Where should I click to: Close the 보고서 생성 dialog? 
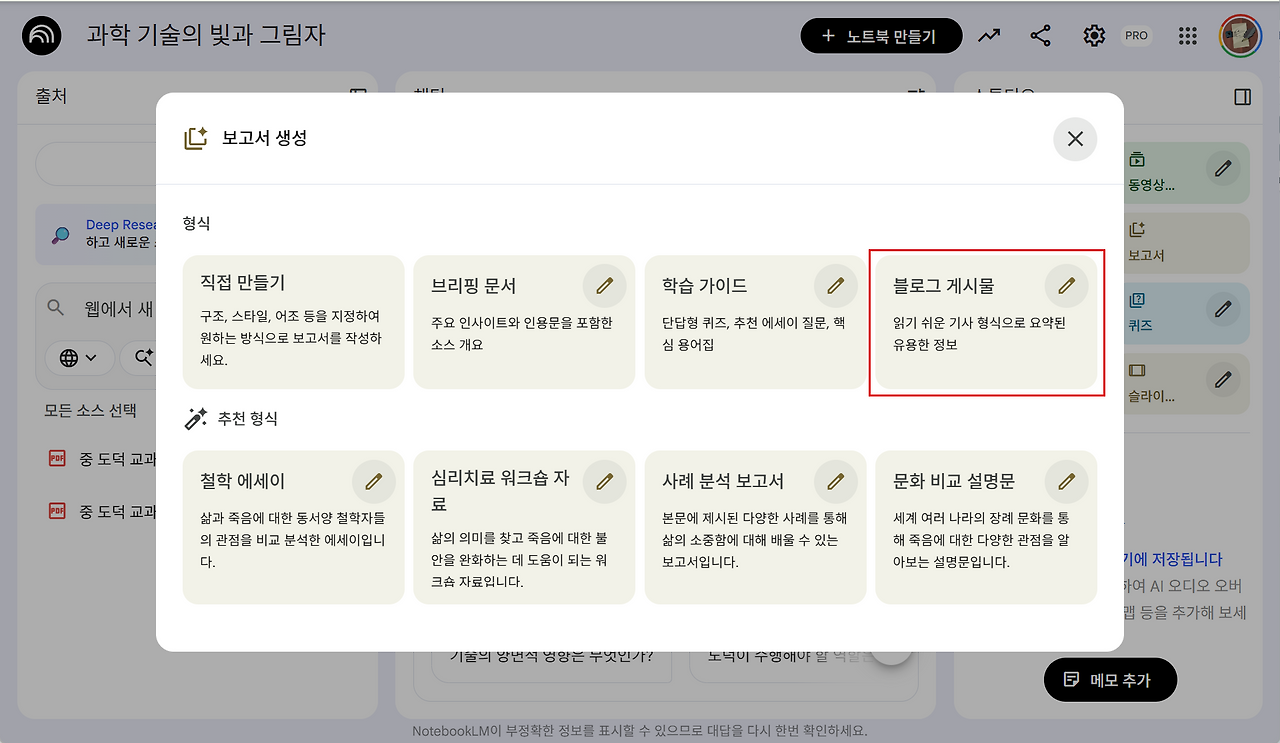[x=1075, y=139]
